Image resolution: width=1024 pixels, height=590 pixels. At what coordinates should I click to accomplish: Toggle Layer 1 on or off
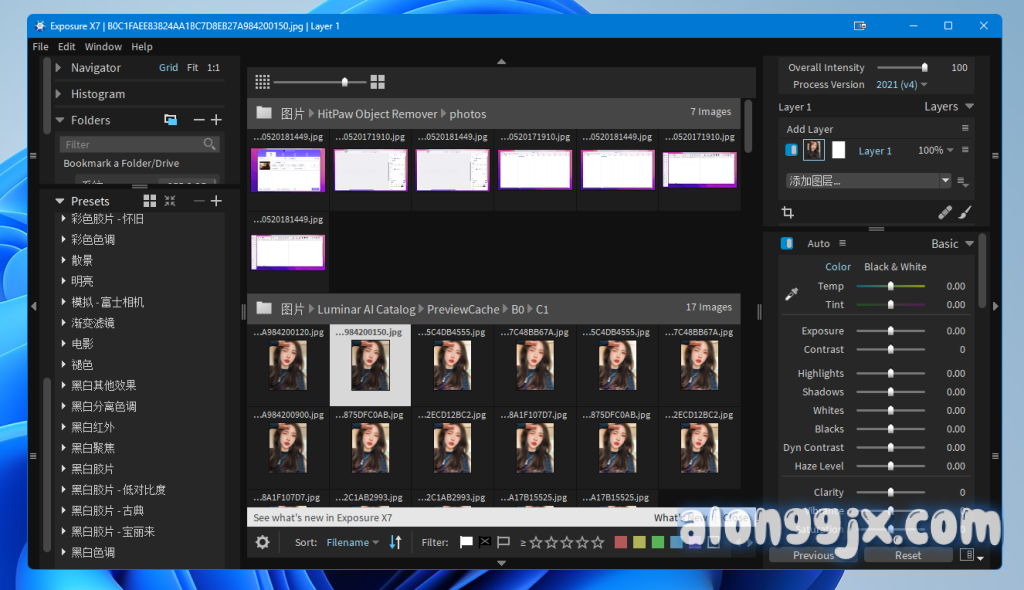coord(791,150)
